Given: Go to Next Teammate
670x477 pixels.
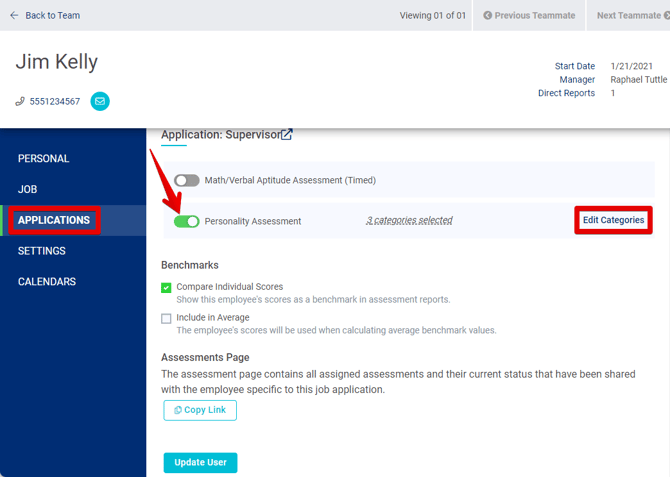Looking at the screenshot, I should (630, 16).
